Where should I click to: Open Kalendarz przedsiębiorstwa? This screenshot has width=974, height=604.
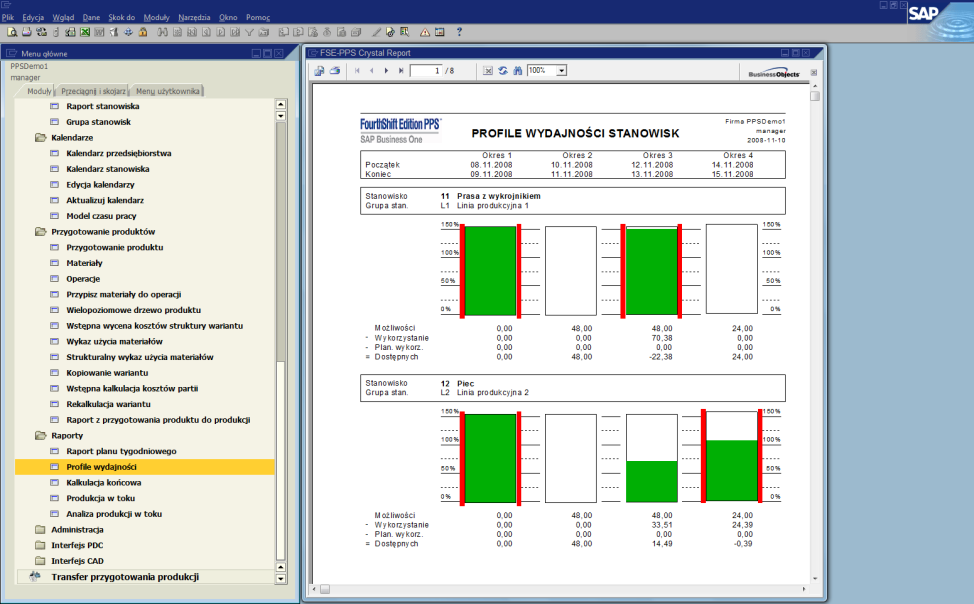tap(119, 153)
